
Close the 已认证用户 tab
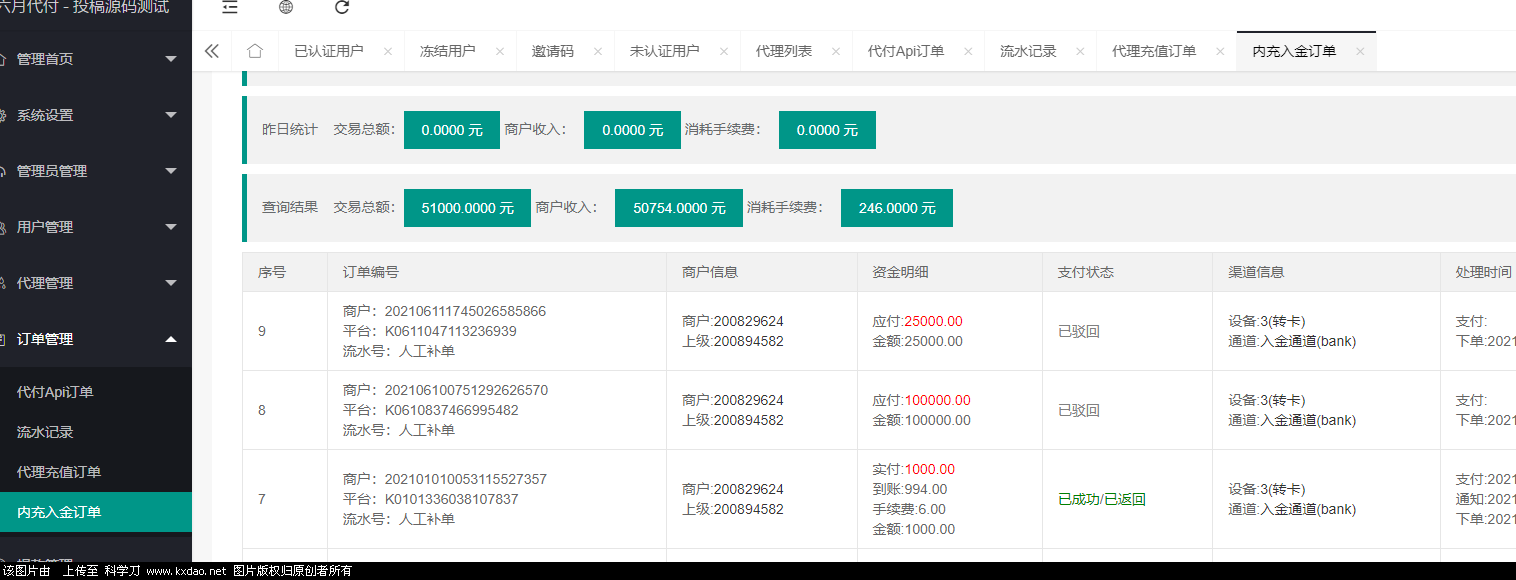tap(388, 51)
